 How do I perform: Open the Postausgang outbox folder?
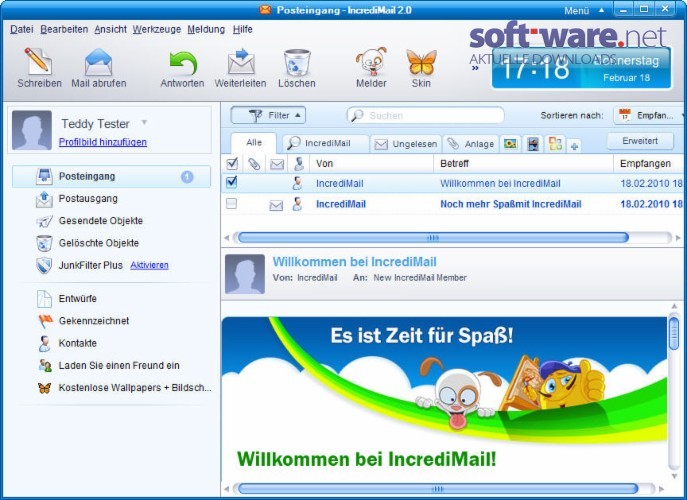(88, 199)
